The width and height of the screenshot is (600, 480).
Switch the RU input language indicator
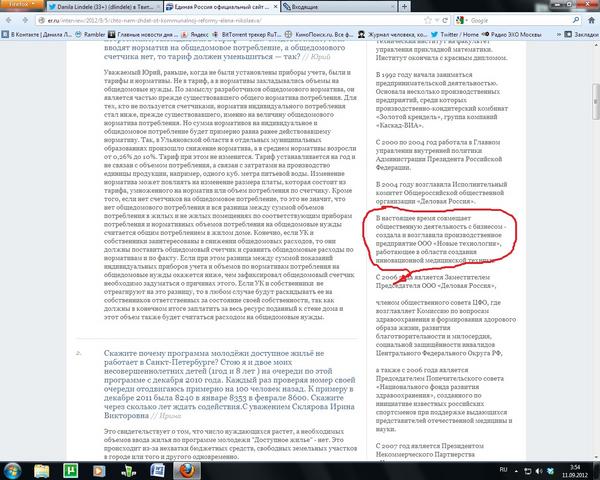point(504,470)
